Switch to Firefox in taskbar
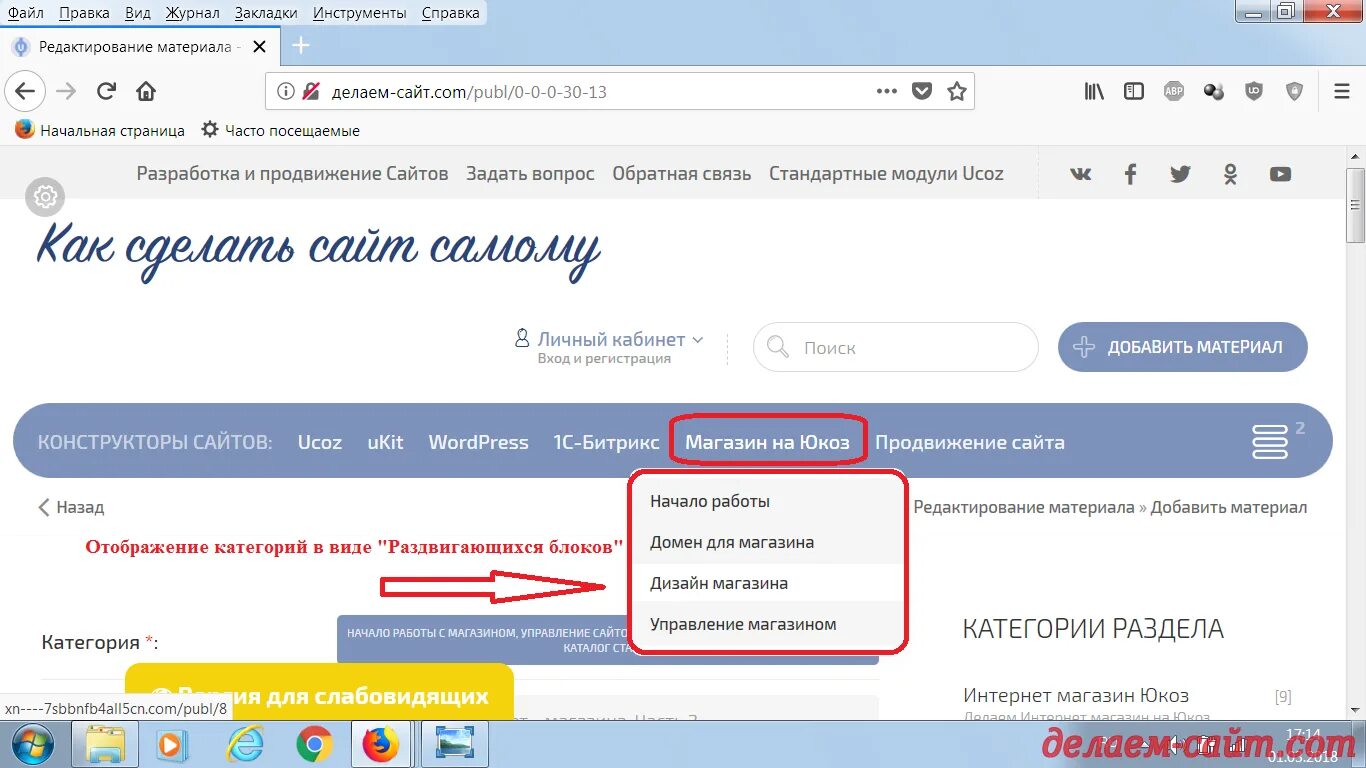The width and height of the screenshot is (1366, 768). (381, 745)
